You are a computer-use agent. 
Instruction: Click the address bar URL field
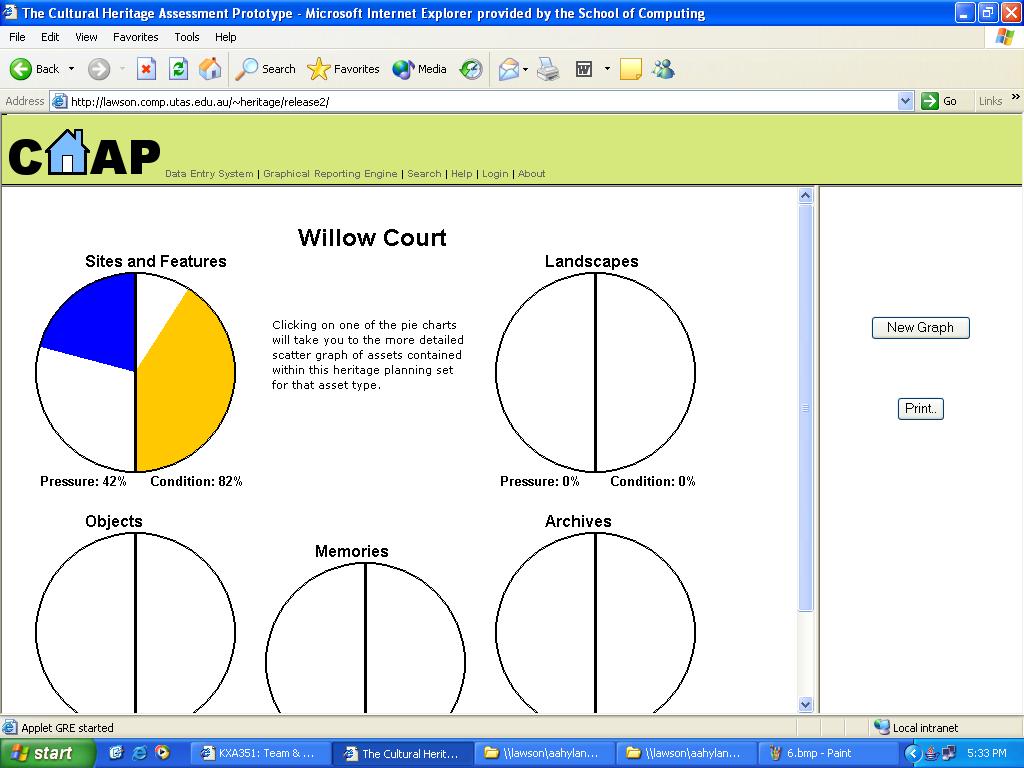[x=482, y=101]
